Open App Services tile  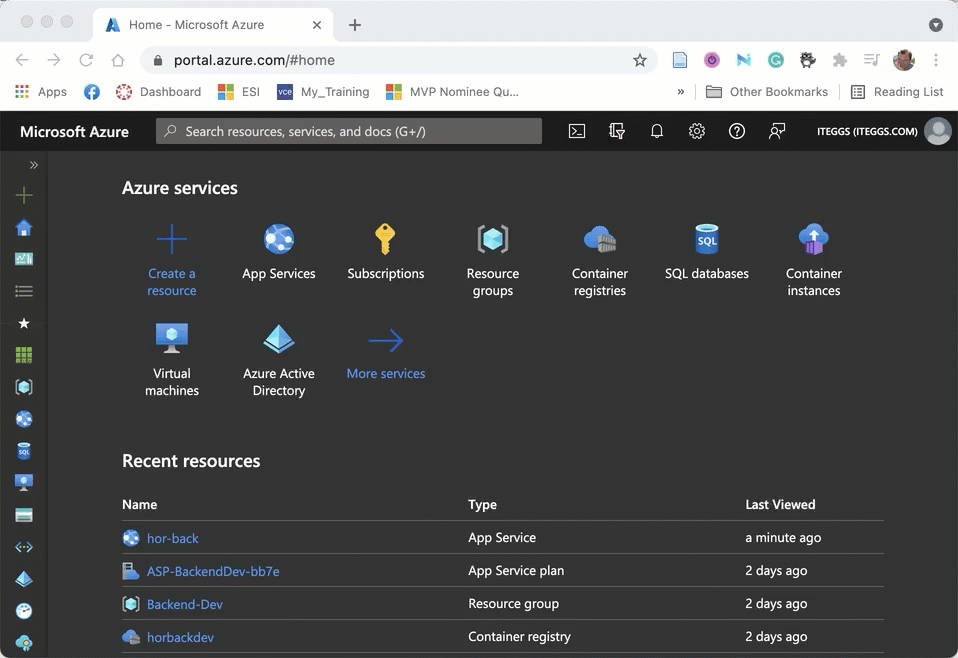pyautogui.click(x=279, y=252)
